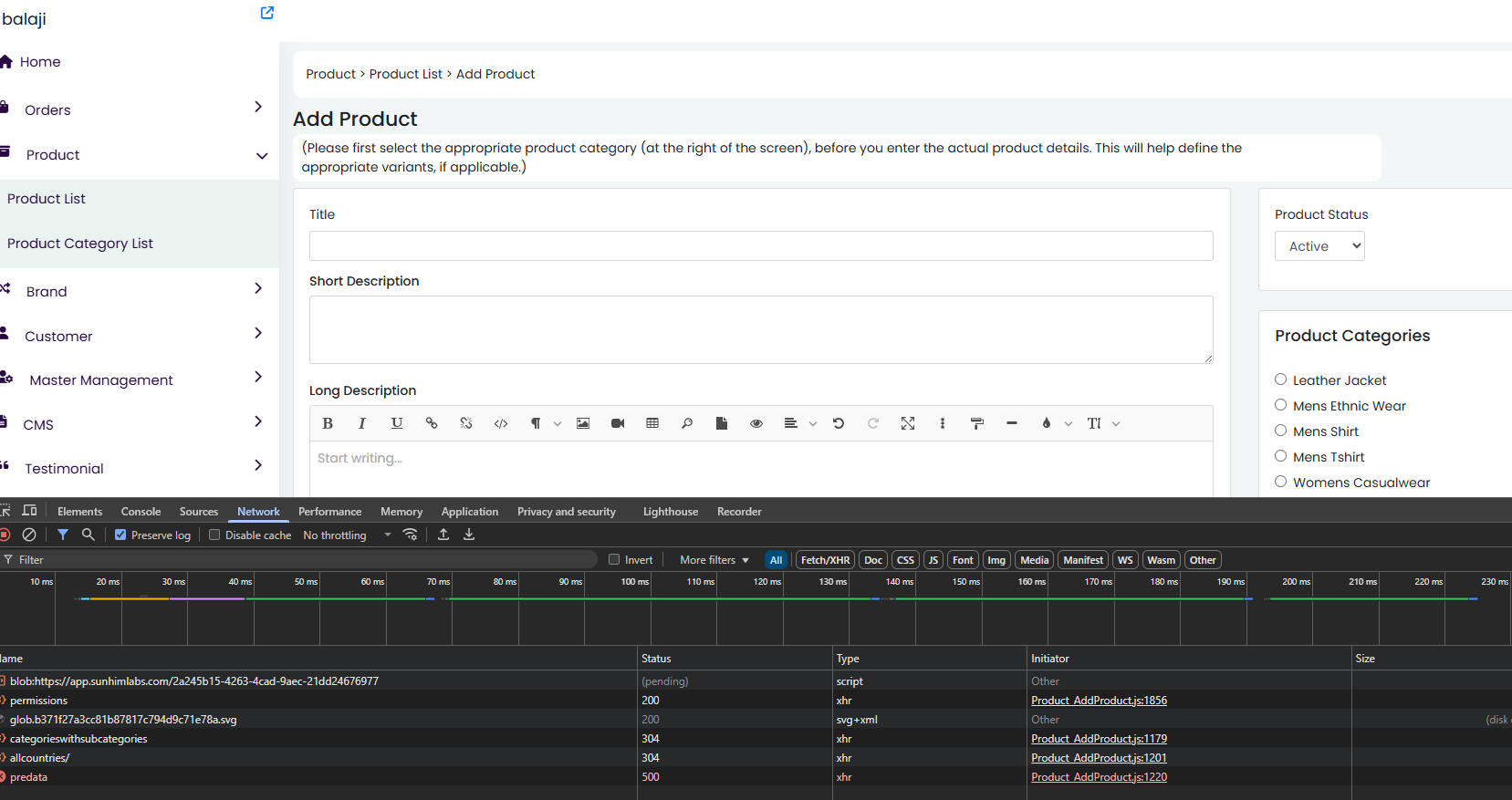Switch to the Console DevTools tab

pyautogui.click(x=141, y=512)
